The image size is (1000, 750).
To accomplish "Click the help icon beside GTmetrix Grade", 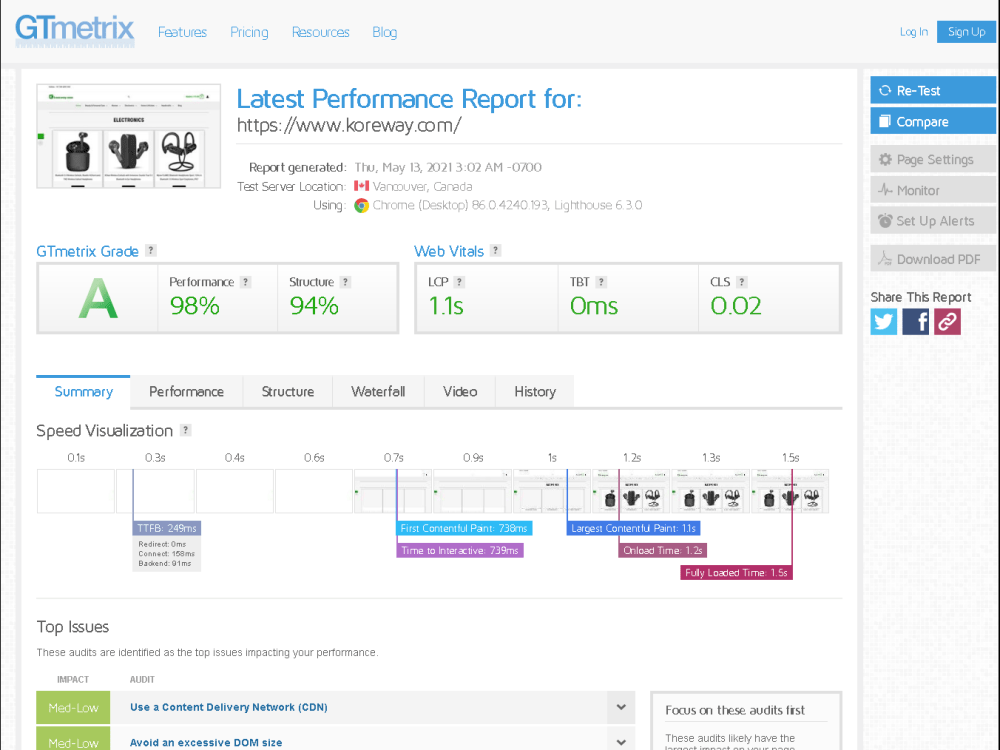I will 151,251.
